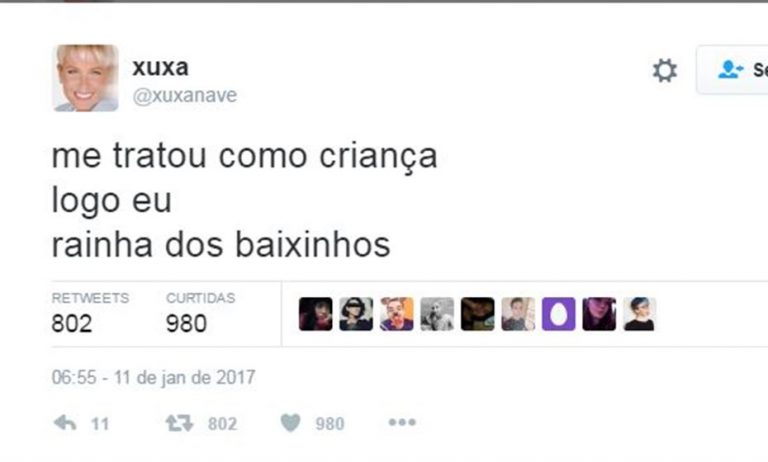
Task: Open the xuxa display name link
Action: 160,67
